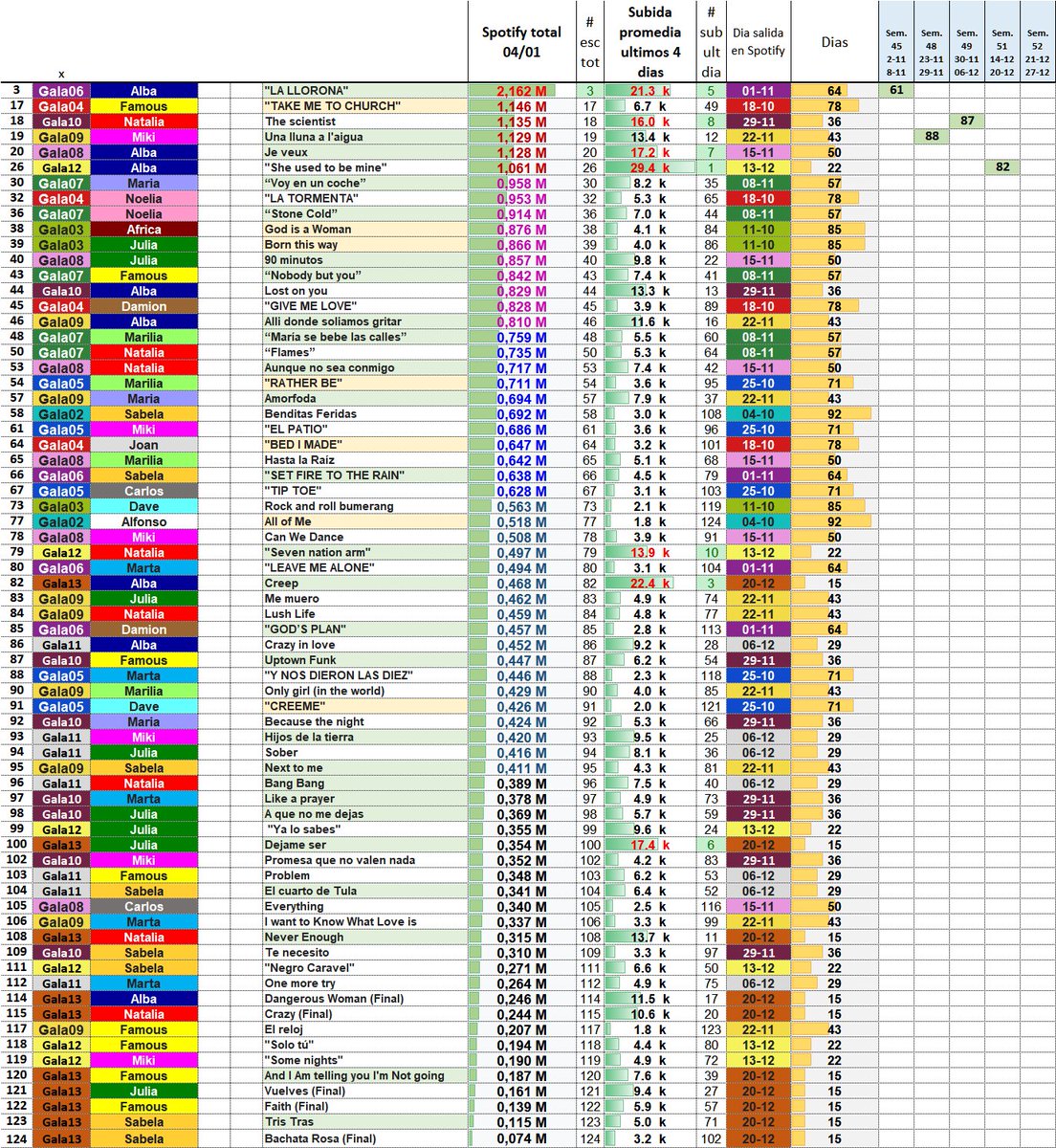Click the "Alfonso" contestant cell

coord(143,521)
